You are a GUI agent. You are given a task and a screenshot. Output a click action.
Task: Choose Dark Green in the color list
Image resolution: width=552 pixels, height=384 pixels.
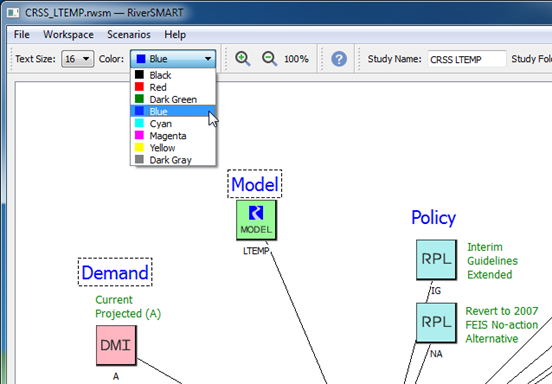tap(173, 99)
